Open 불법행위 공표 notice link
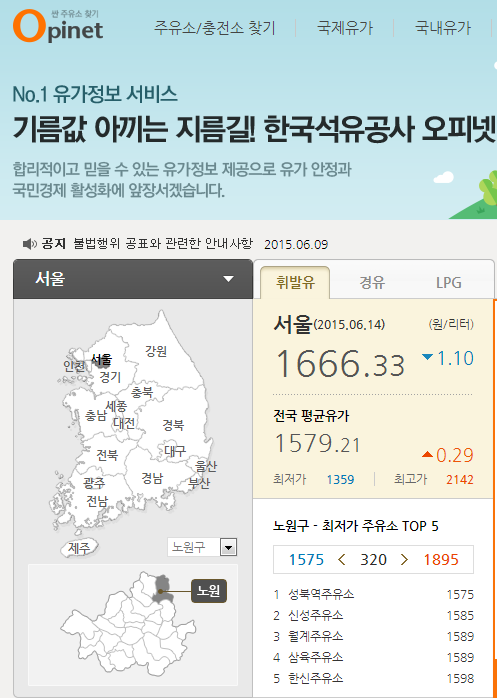The image size is (497, 698). pyautogui.click(x=163, y=243)
